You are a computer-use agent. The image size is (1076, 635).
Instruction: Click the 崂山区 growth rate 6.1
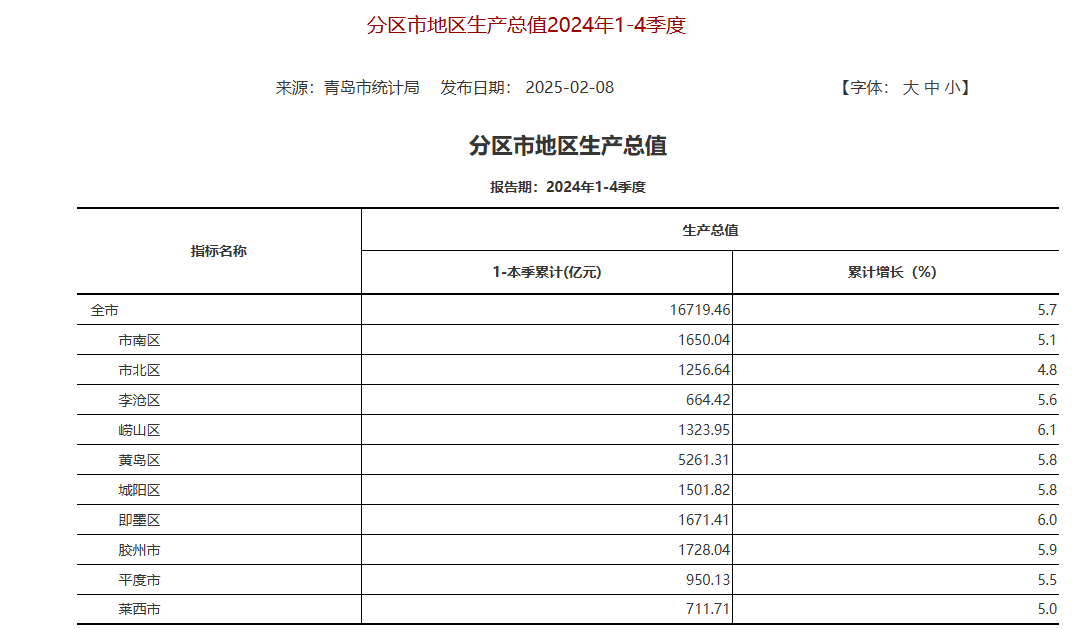(x=1047, y=430)
